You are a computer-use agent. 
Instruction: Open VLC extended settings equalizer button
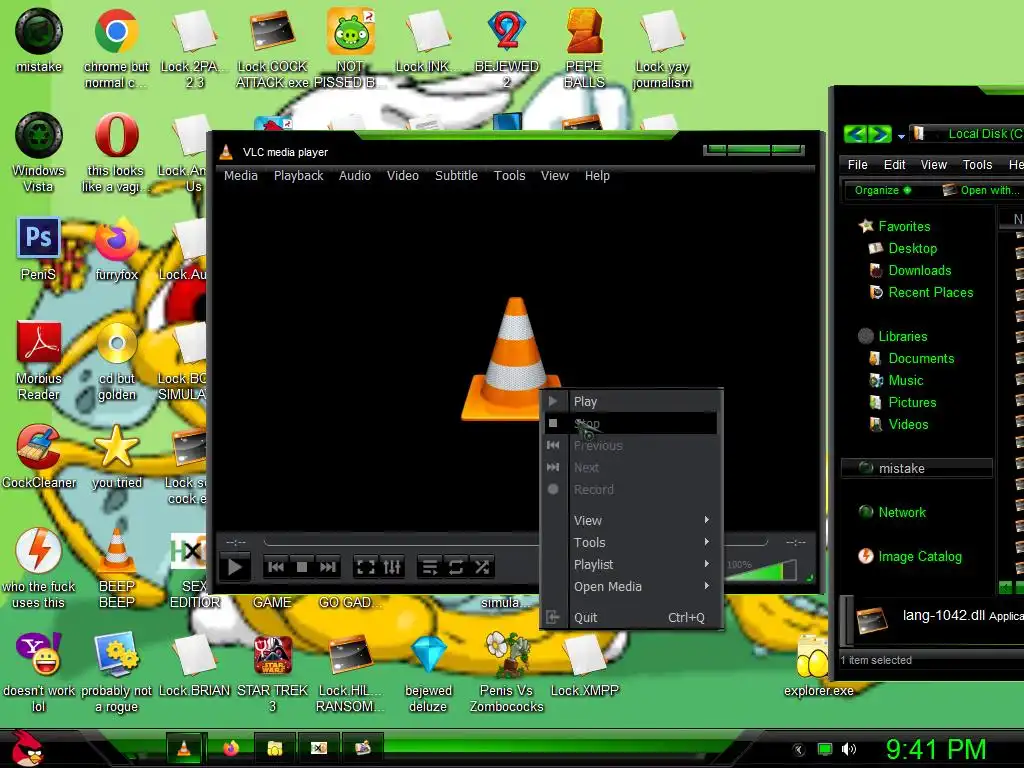[x=392, y=567]
